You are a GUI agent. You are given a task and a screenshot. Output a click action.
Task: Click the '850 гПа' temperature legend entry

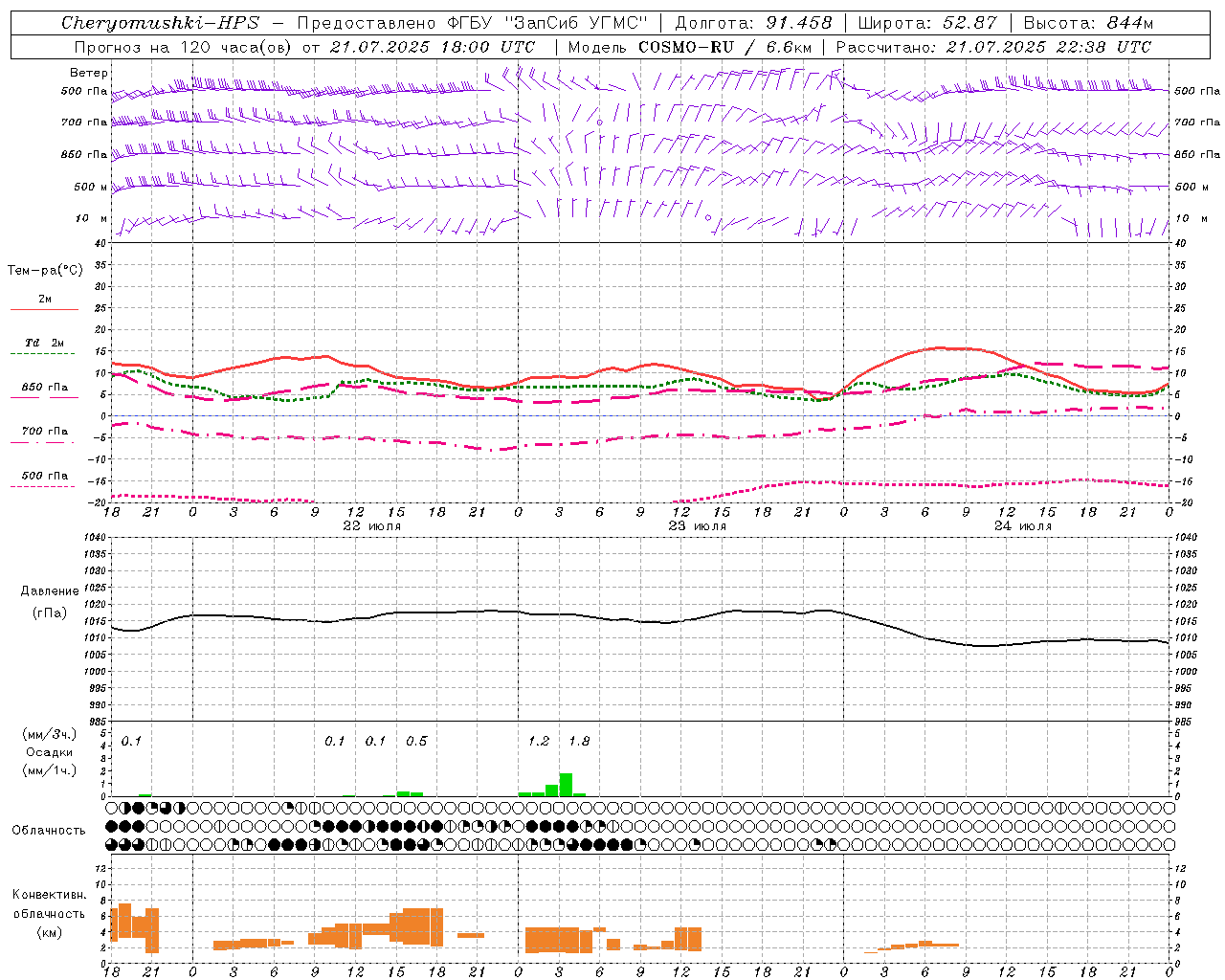tap(45, 388)
